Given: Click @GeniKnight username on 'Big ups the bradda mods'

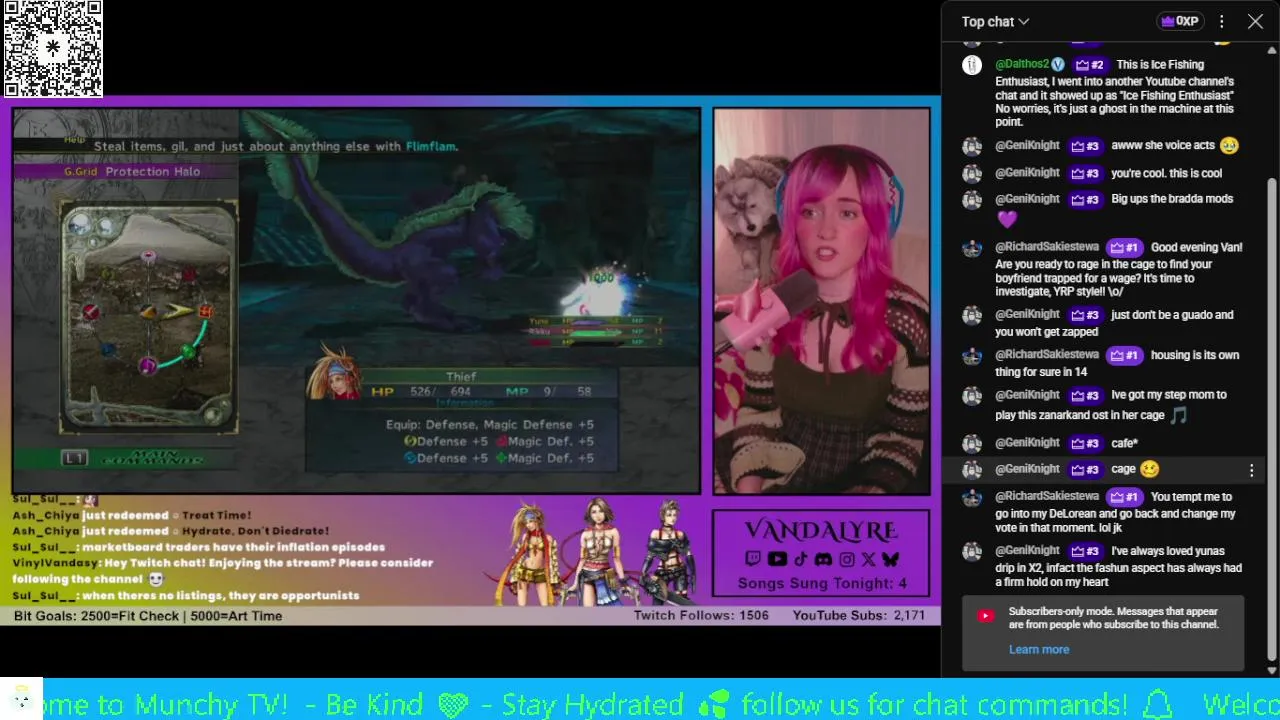Looking at the screenshot, I should click(x=1027, y=199).
